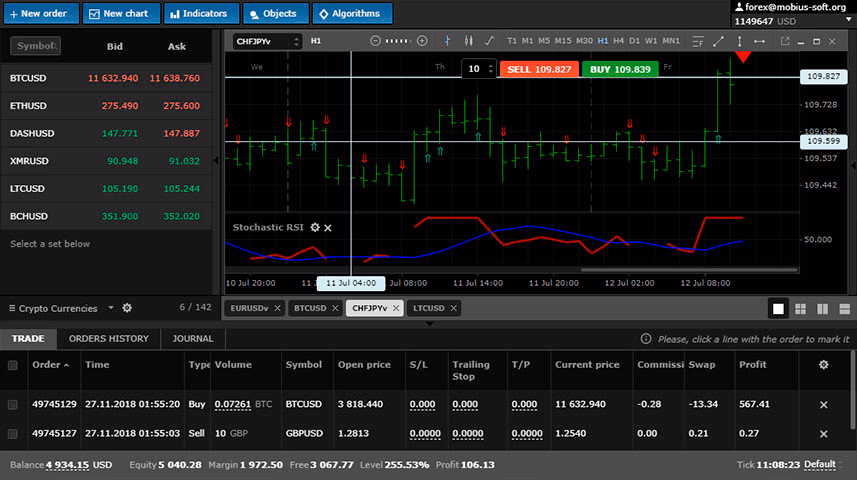Switch chart to line view
Viewport: 857px width, 480px height.
pyautogui.click(x=489, y=41)
